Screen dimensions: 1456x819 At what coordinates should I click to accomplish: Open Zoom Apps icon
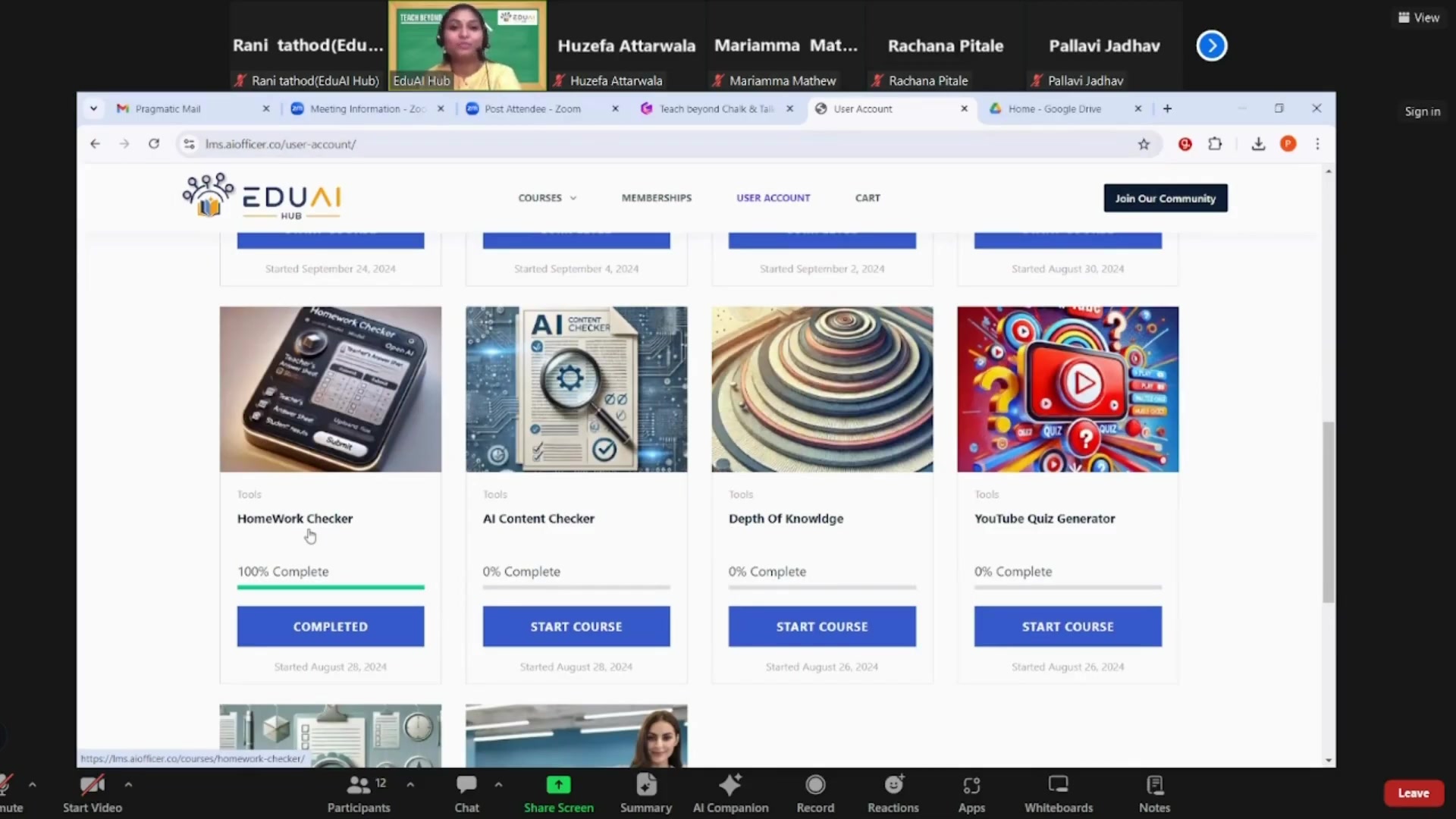(971, 785)
